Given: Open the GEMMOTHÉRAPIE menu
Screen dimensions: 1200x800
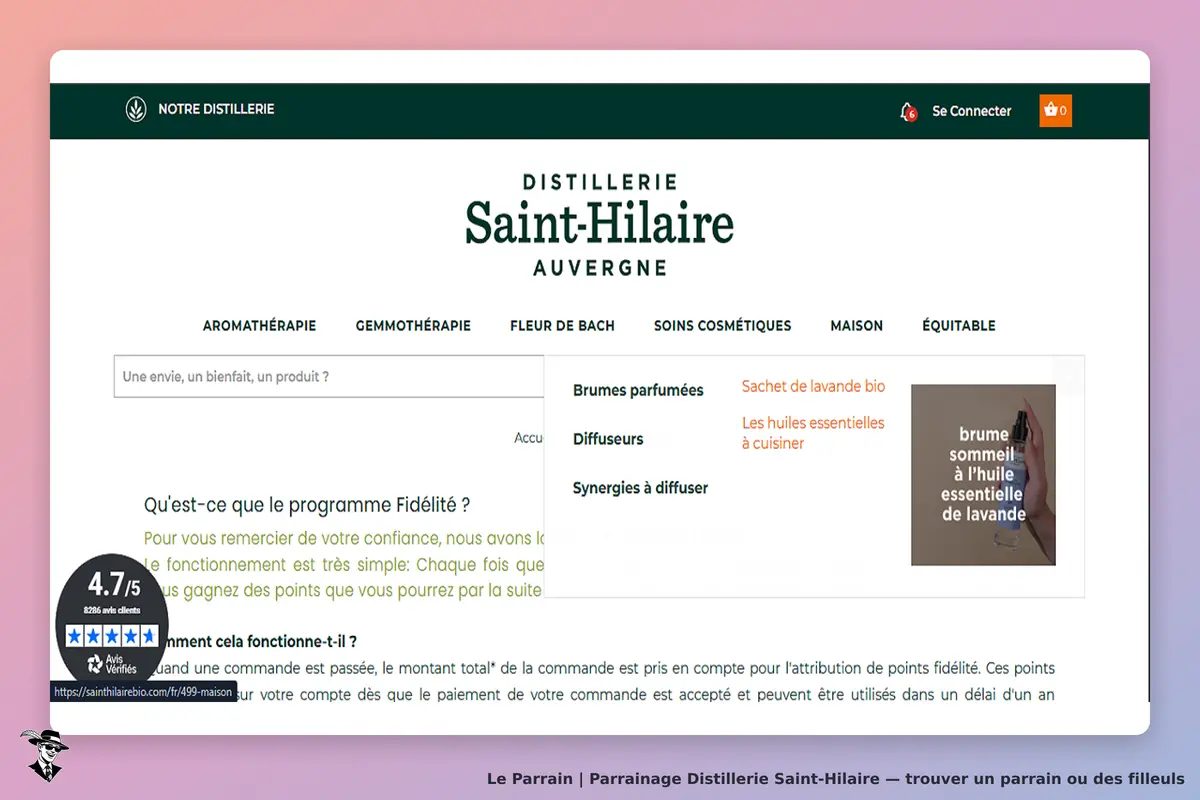Looking at the screenshot, I should point(413,326).
